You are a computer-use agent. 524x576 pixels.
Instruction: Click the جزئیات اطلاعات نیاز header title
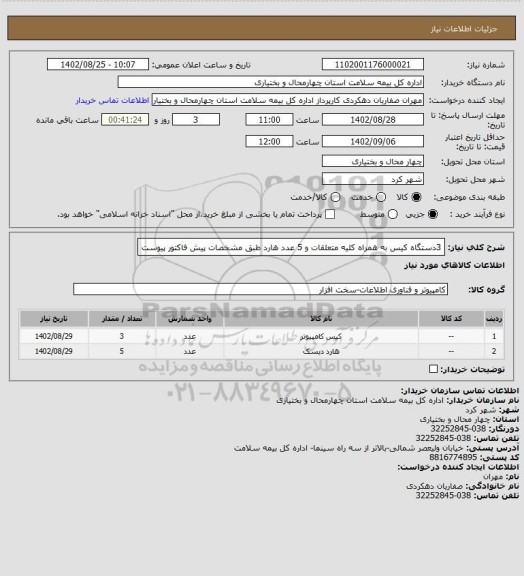[463, 29]
